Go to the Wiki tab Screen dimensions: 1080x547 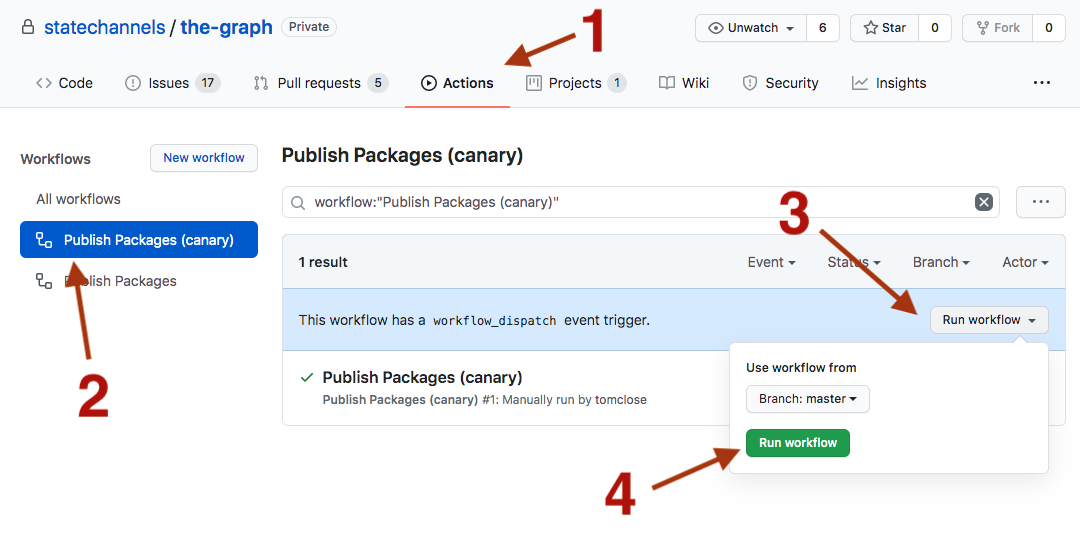point(684,83)
